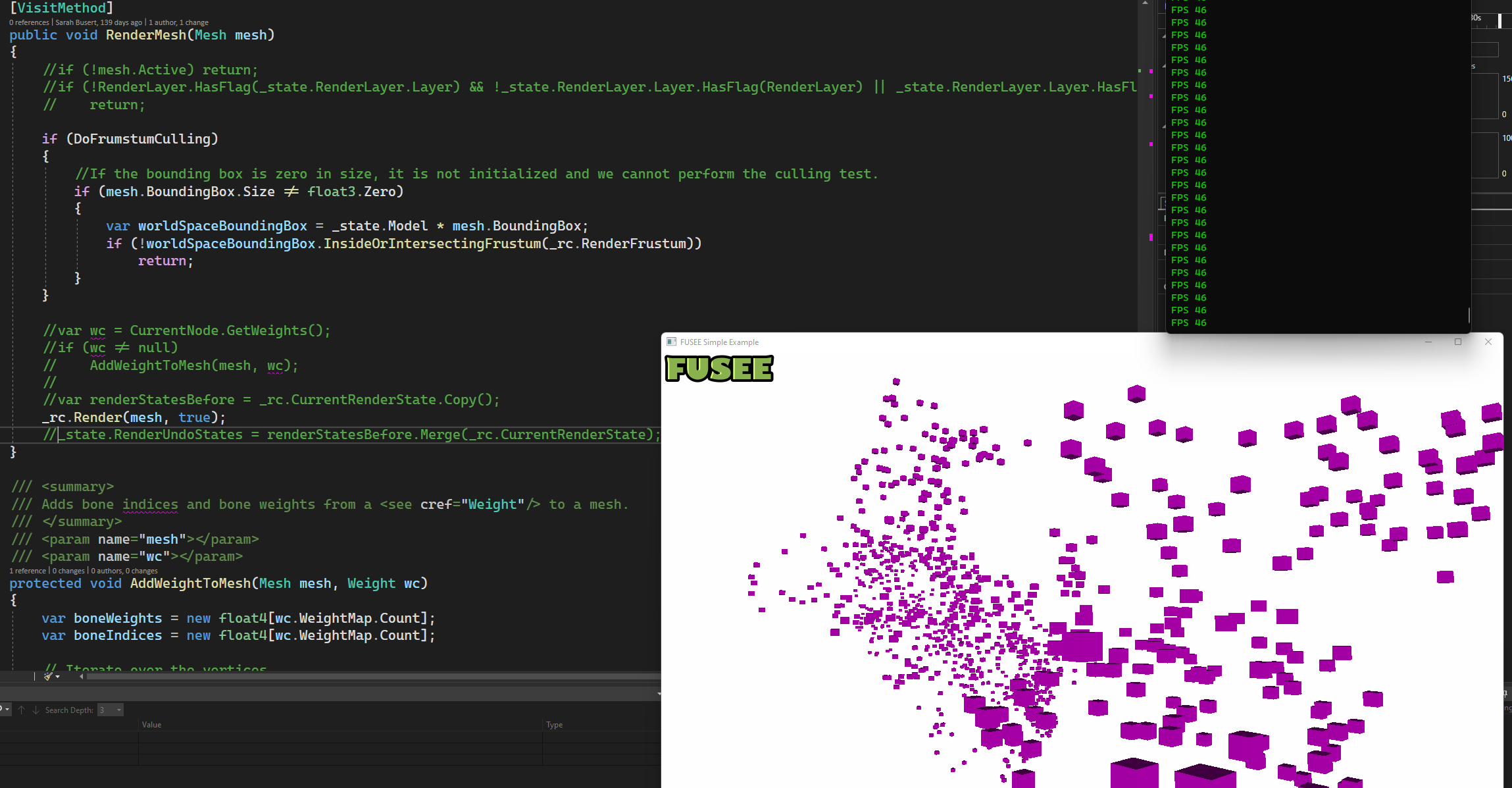The image size is (1512, 788).
Task: Click the diagnostics timeline white marker
Action: click(x=1499, y=21)
